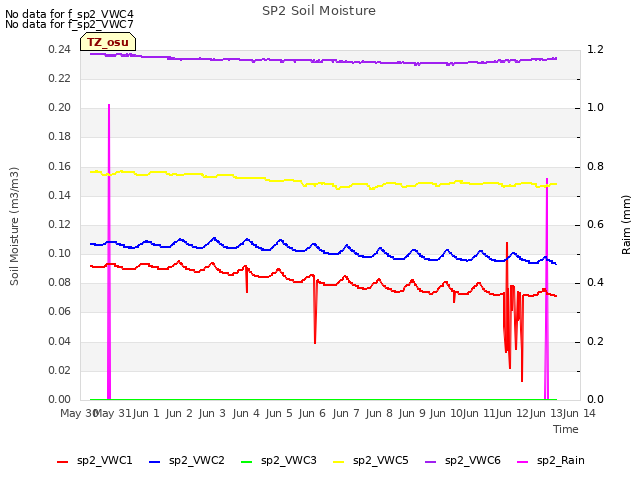Click the sp2_VWC1 legend entry
Viewport: 640px width, 480px height.
coord(95,461)
